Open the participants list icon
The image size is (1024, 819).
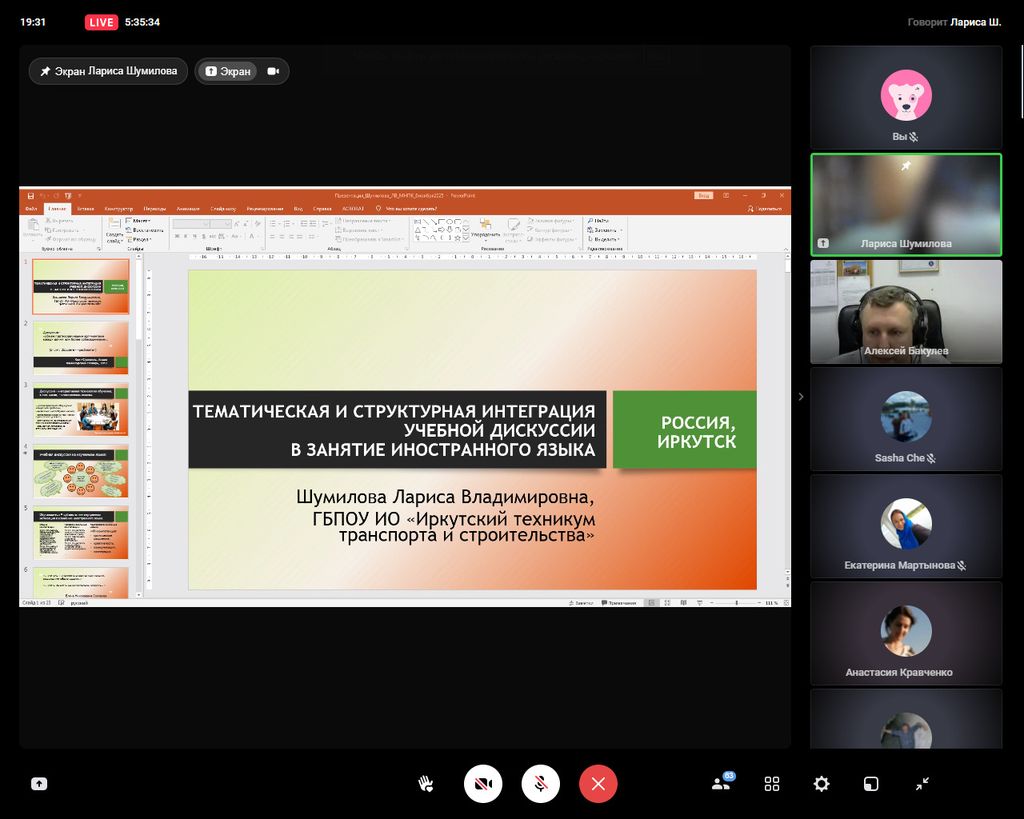tap(721, 784)
